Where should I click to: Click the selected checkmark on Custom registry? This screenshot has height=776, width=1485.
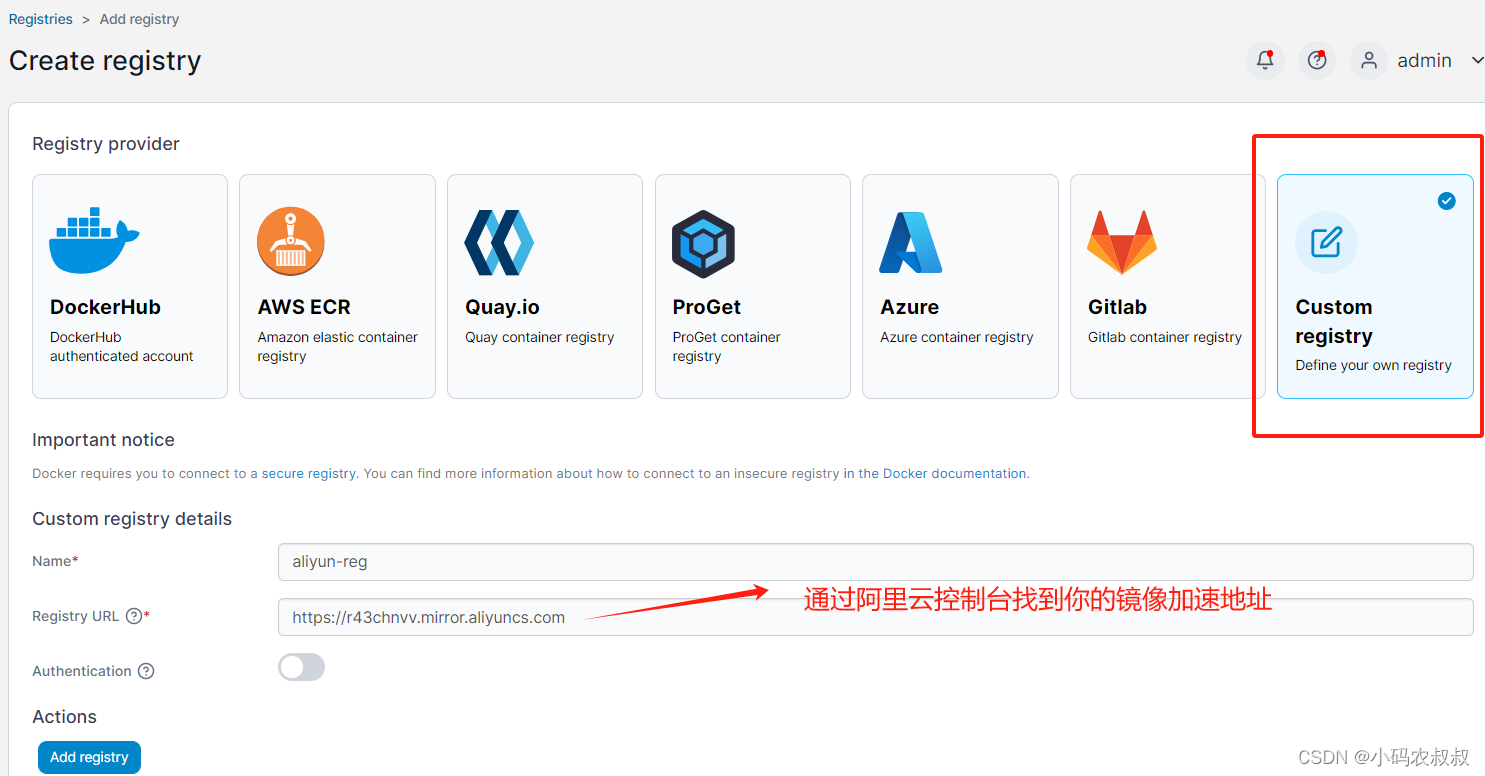(x=1447, y=201)
